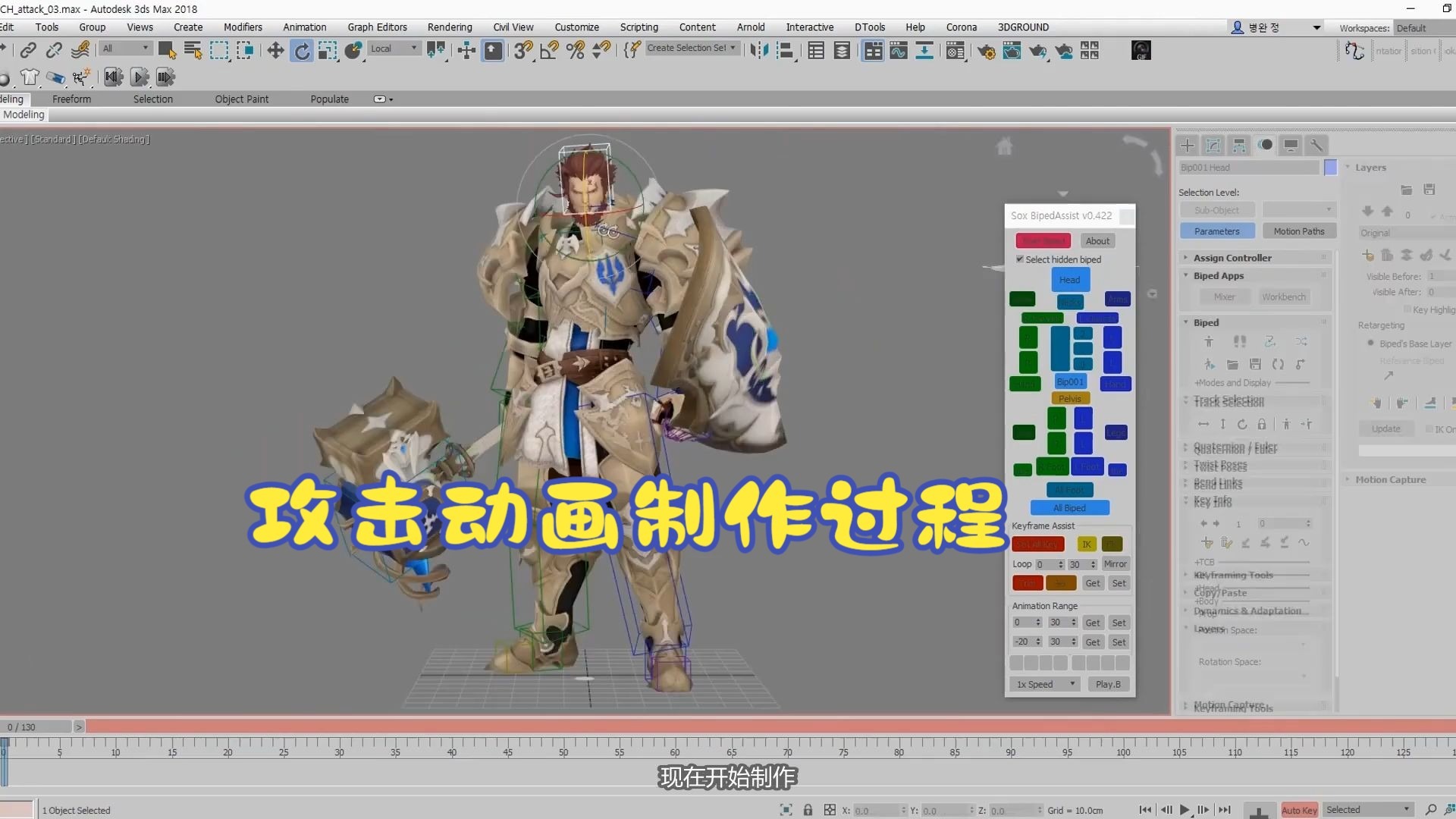Open the Hierarchy command panel tab

coord(1239,145)
